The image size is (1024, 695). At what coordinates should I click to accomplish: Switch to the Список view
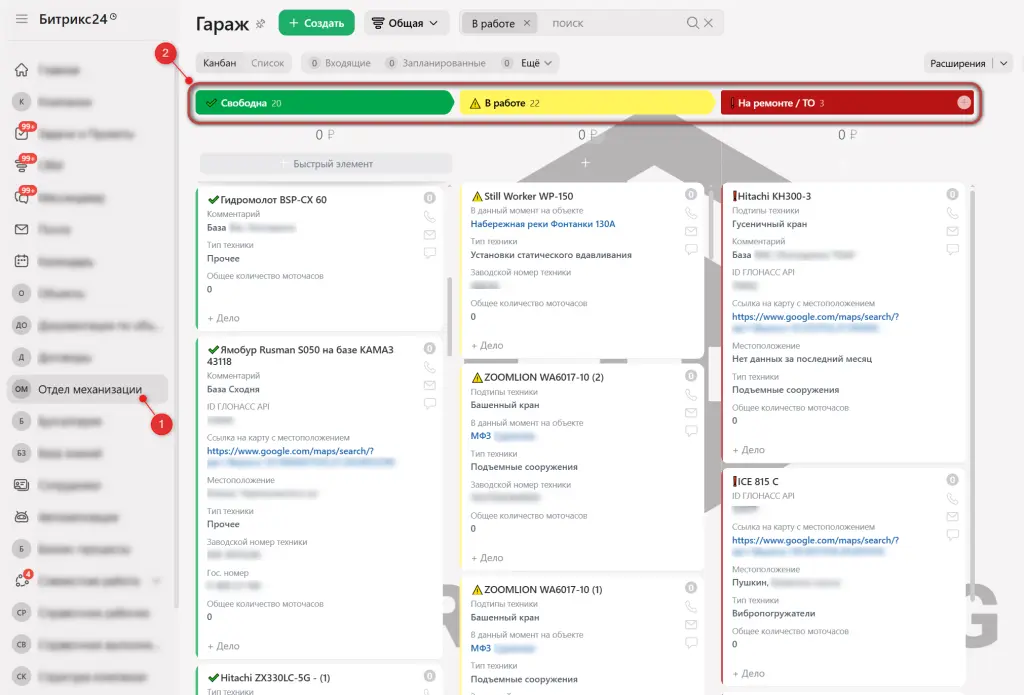[268, 63]
